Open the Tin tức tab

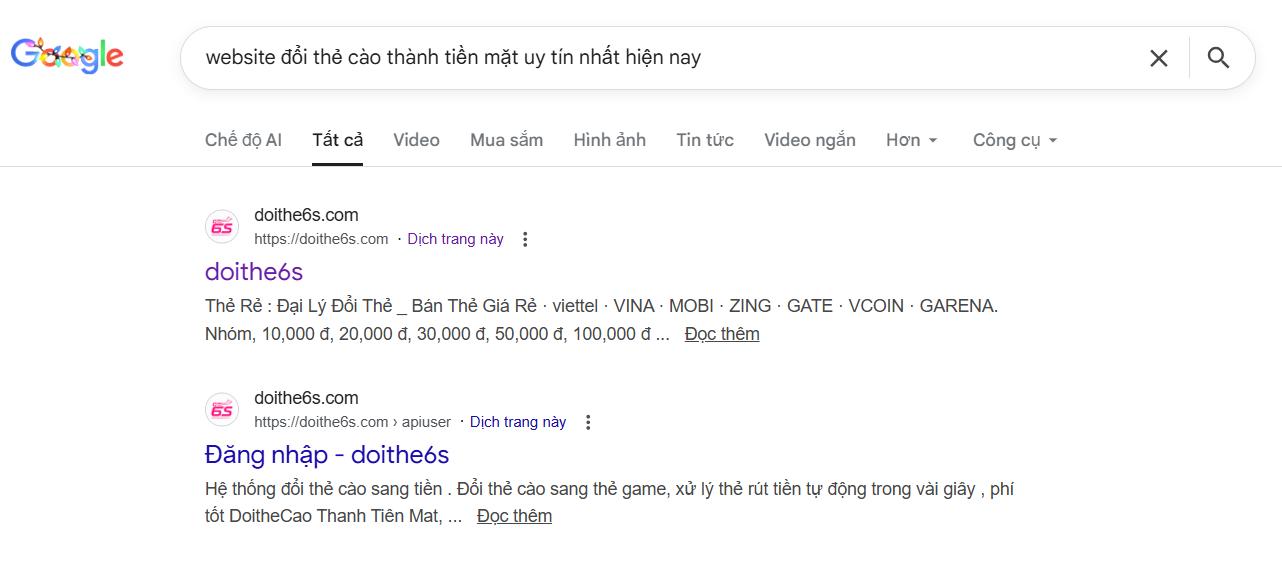coord(705,140)
